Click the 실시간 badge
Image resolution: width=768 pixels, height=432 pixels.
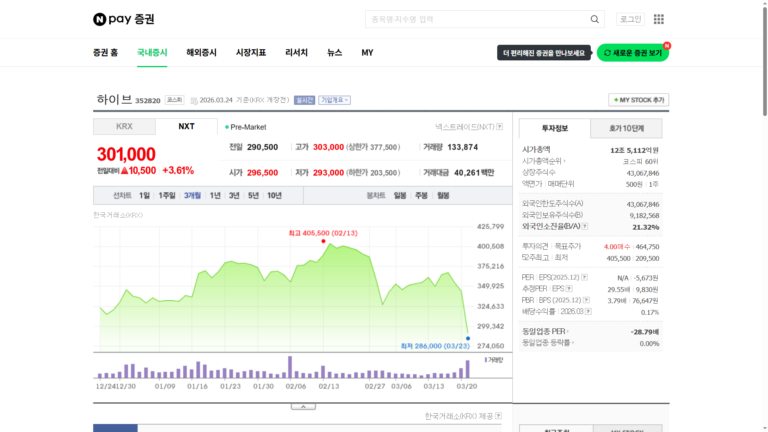pyautogui.click(x=304, y=100)
